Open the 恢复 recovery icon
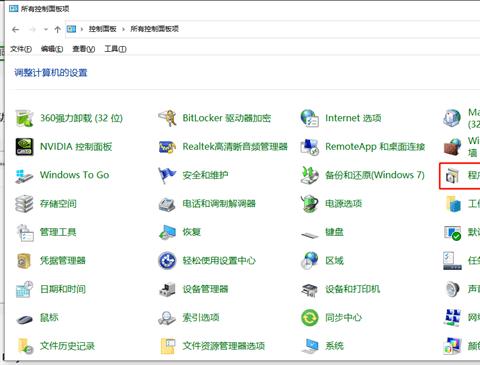The width and height of the screenshot is (480, 365). tap(167, 232)
